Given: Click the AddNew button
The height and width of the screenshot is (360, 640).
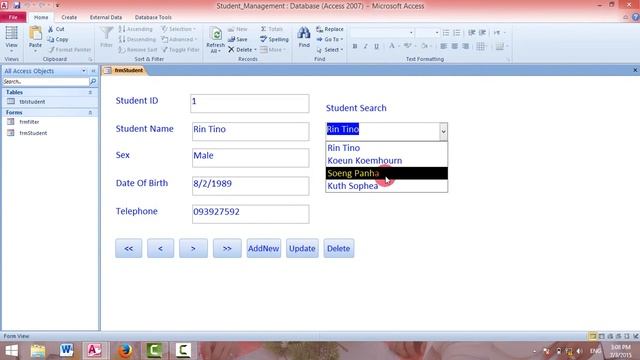Looking at the screenshot, I should [x=264, y=248].
